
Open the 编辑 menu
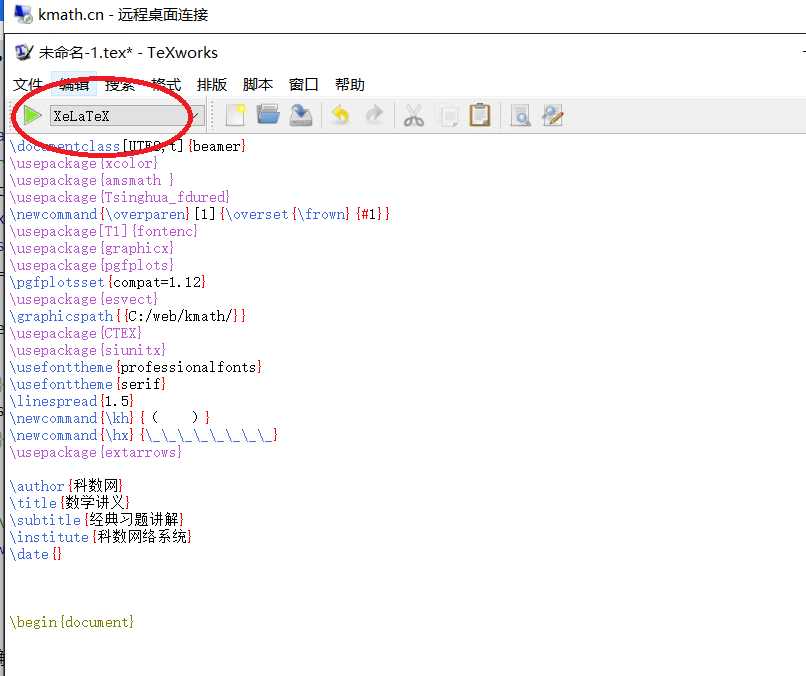coord(74,85)
